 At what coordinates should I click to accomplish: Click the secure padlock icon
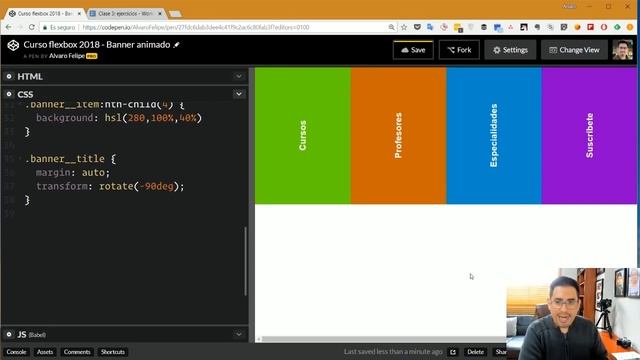(45, 27)
